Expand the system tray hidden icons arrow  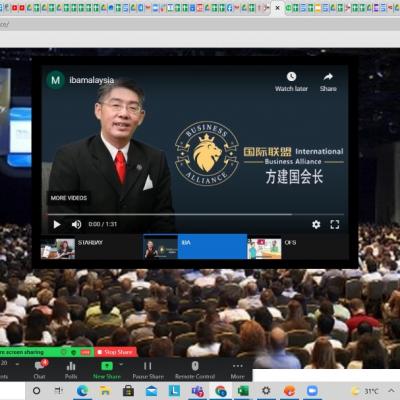tap(391, 390)
